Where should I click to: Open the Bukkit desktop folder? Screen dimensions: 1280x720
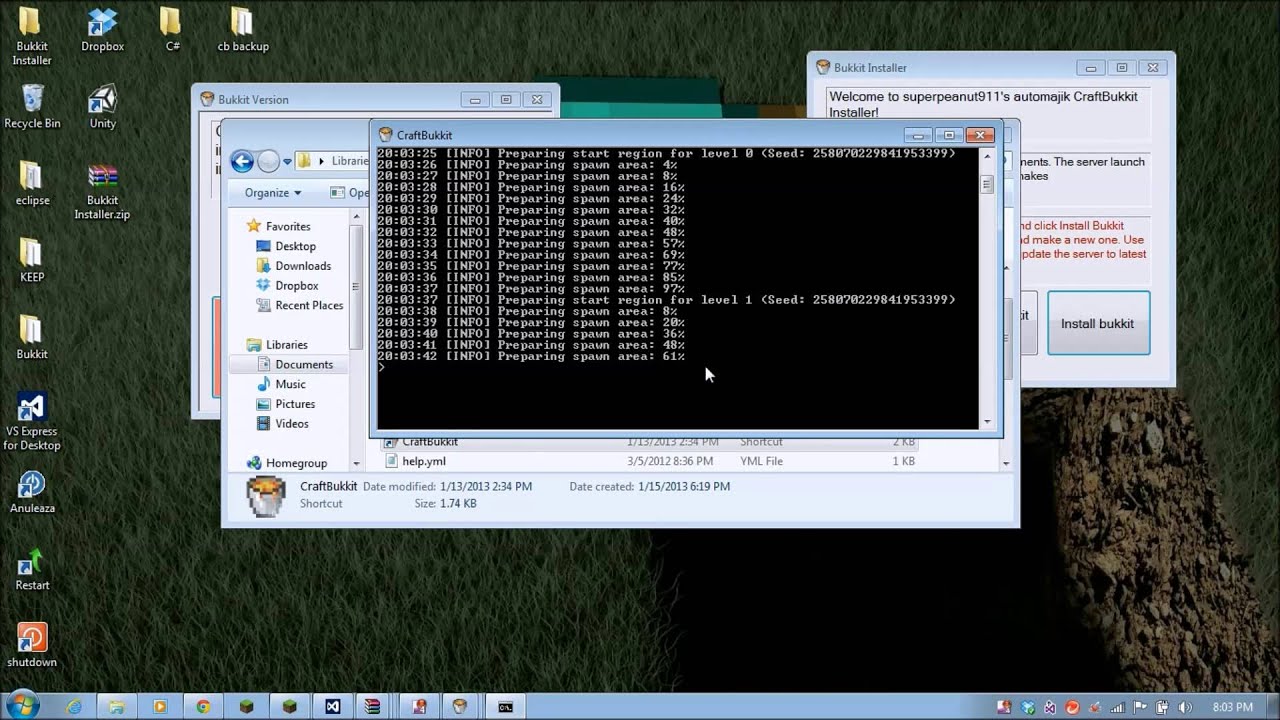coord(32,338)
